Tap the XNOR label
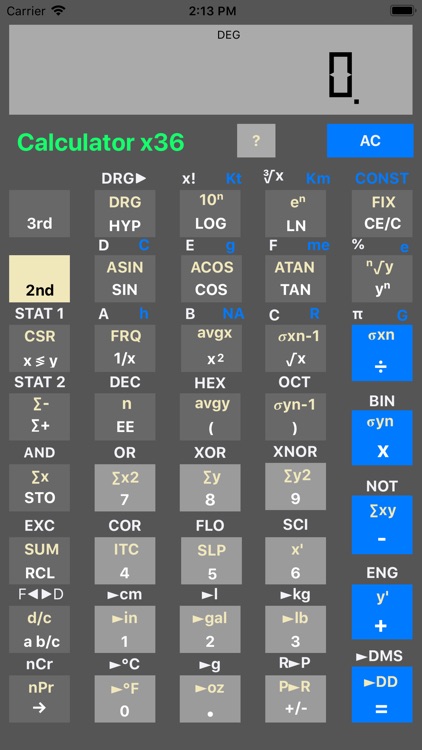The width and height of the screenshot is (422, 750). [295, 452]
